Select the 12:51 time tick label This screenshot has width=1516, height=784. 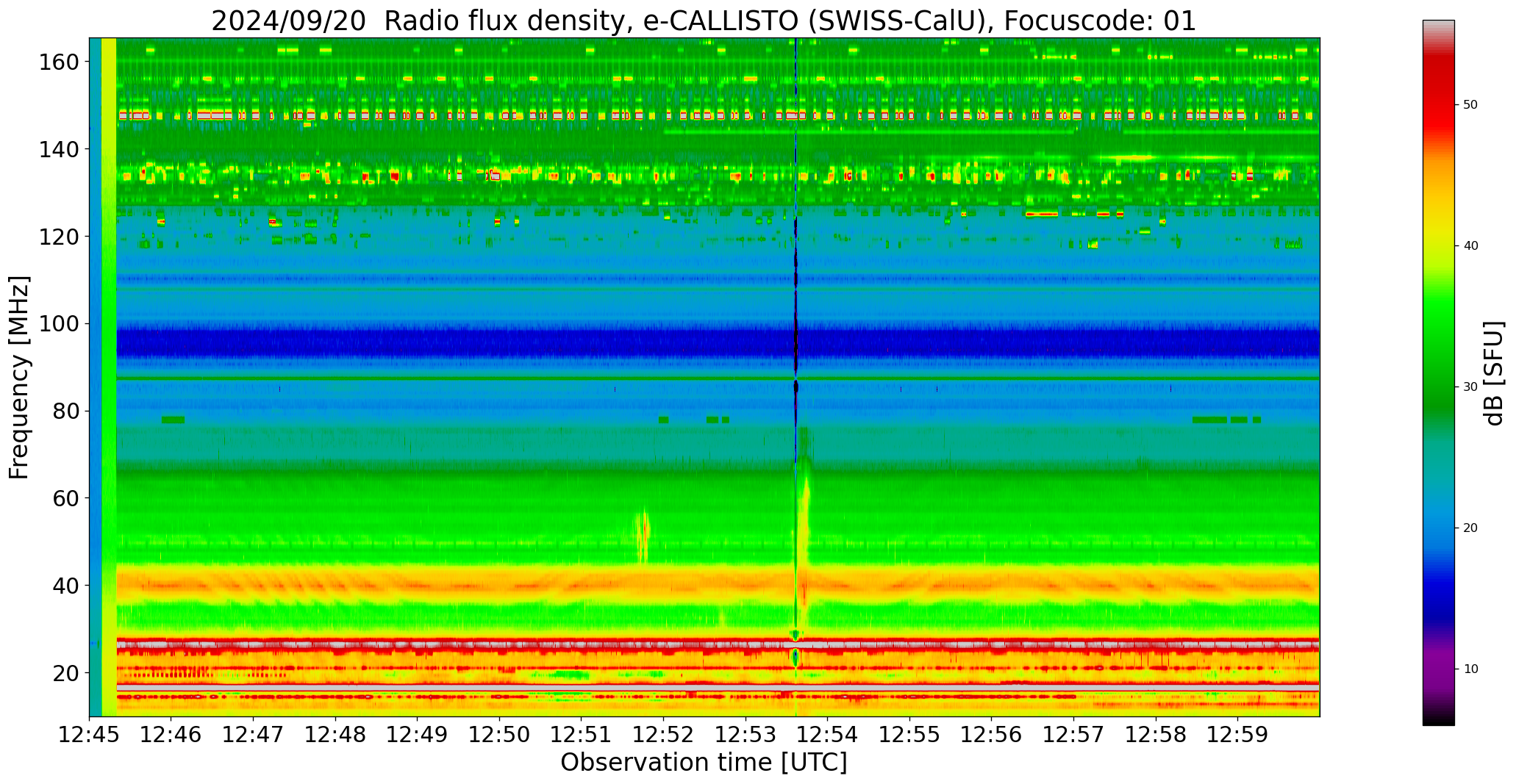[x=582, y=735]
